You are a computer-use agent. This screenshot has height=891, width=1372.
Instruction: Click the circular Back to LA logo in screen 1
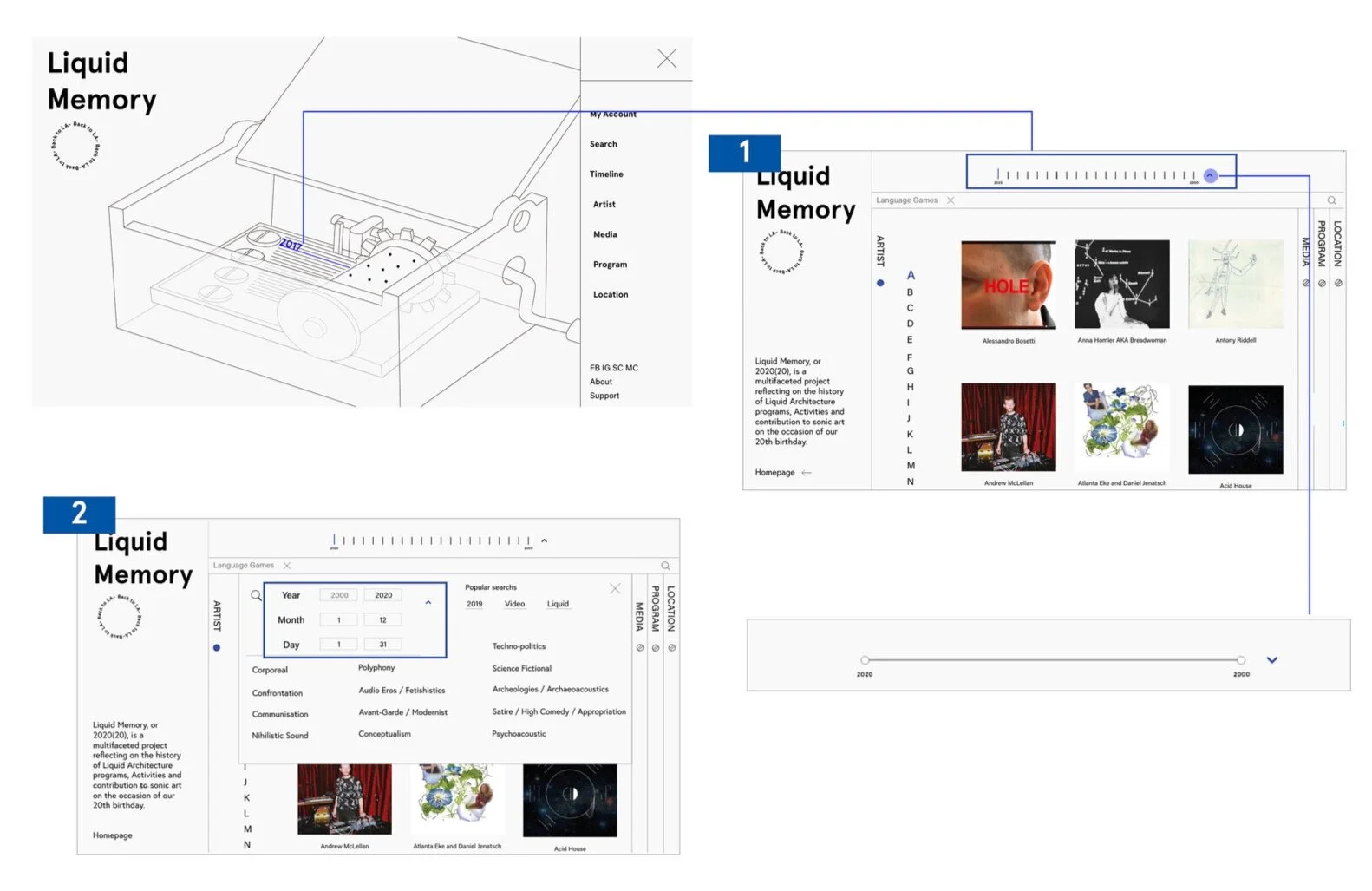tap(781, 252)
